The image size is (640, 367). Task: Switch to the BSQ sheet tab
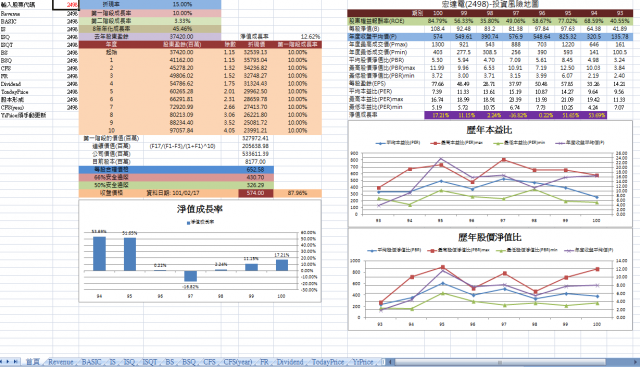coord(189,362)
